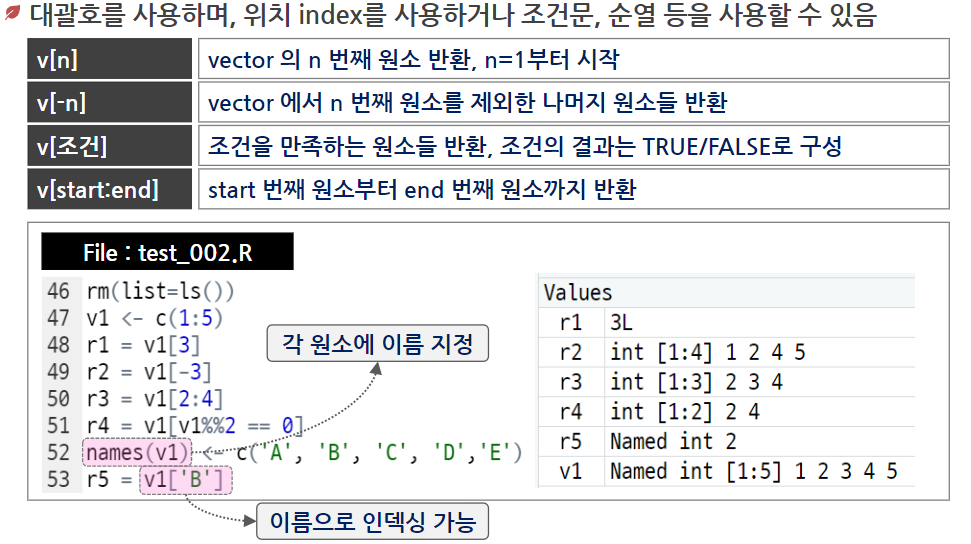
Task: Click the 'Values' panel header
Action: tap(726, 292)
